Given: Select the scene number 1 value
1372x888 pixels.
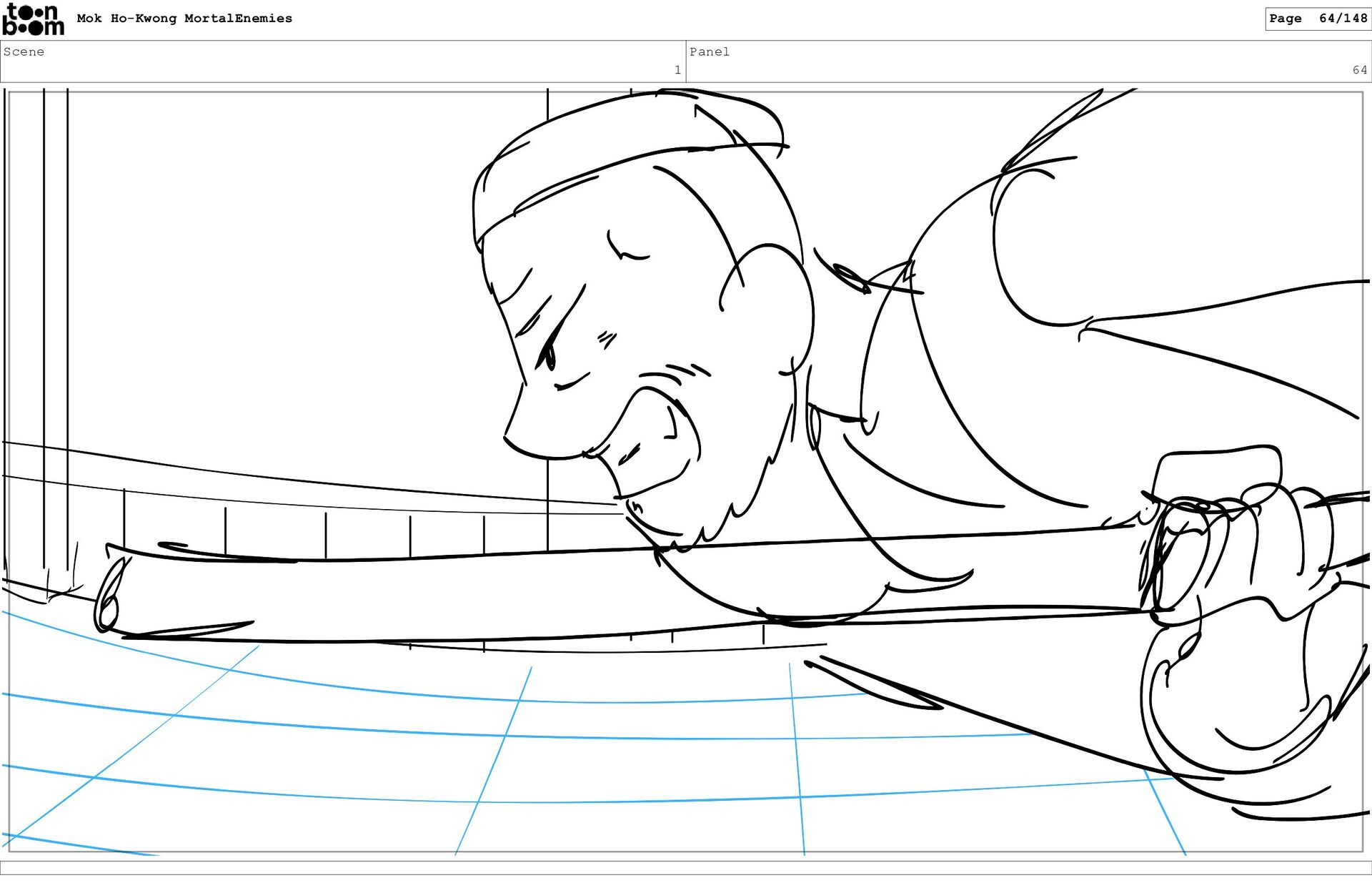Looking at the screenshot, I should pyautogui.click(x=677, y=70).
